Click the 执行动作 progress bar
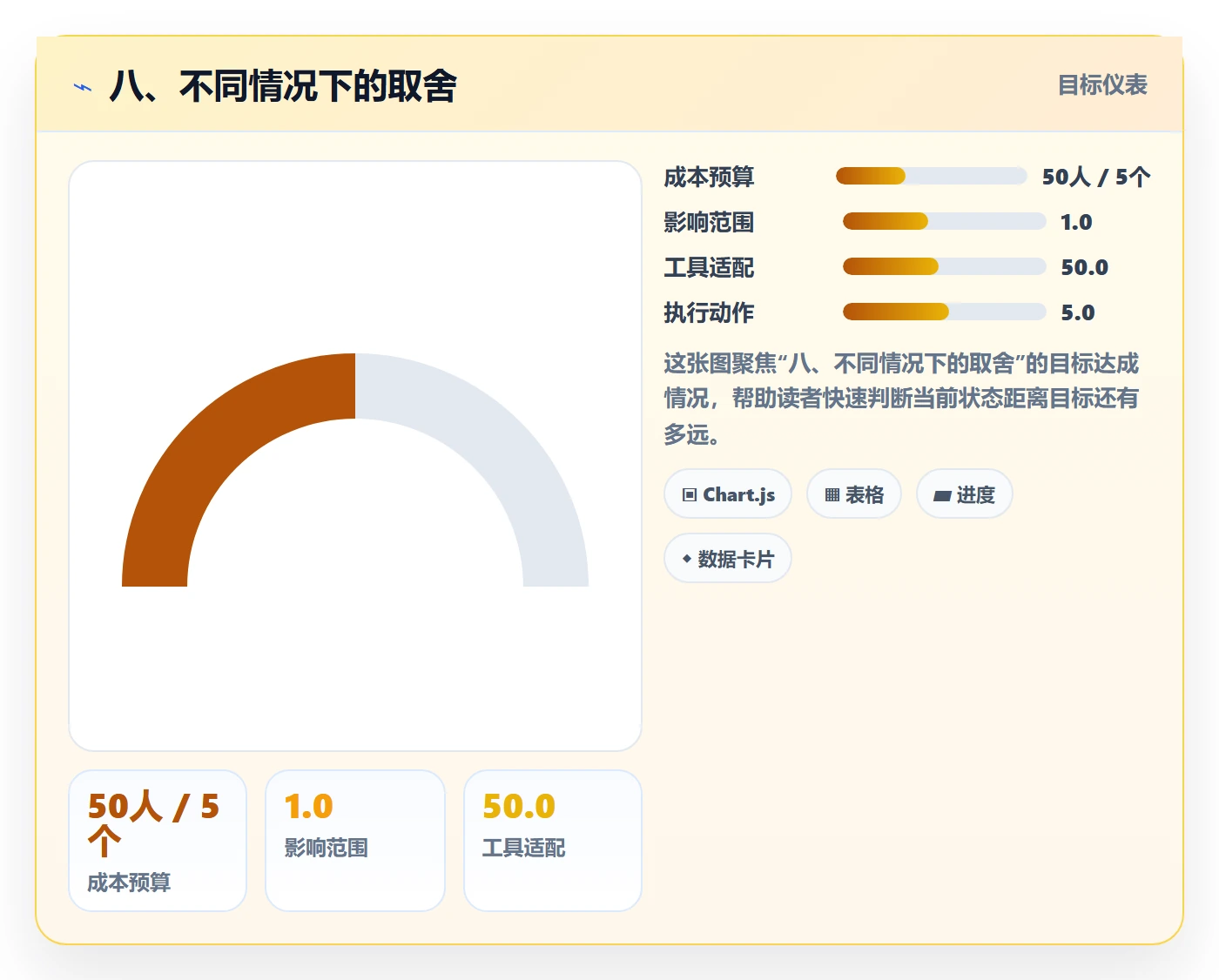This screenshot has height=980, width=1219. coord(945,312)
